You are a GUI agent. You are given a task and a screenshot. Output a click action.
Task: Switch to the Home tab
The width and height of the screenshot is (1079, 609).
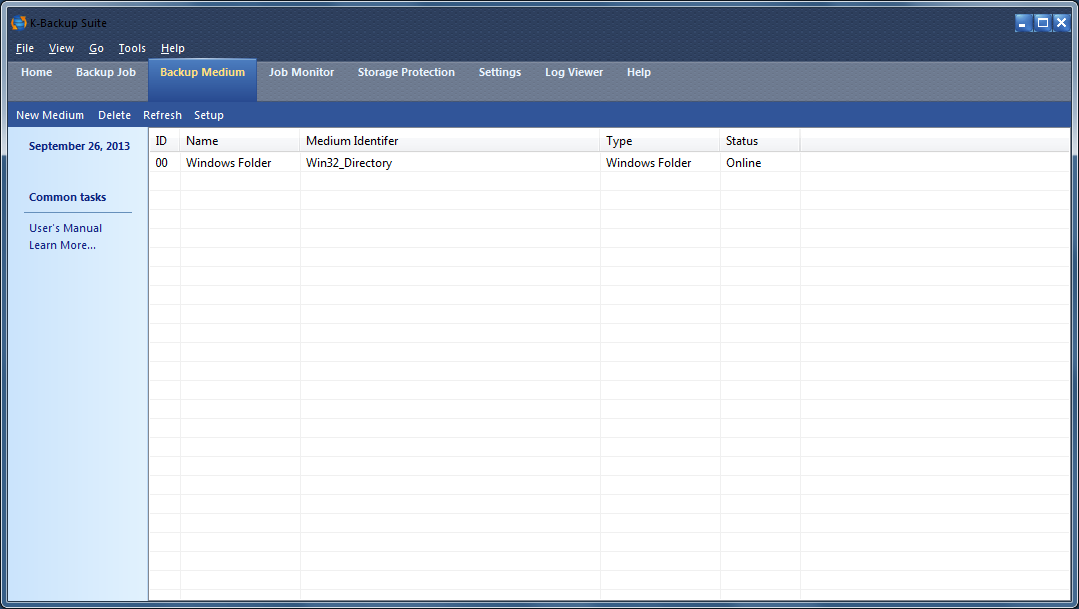click(36, 72)
